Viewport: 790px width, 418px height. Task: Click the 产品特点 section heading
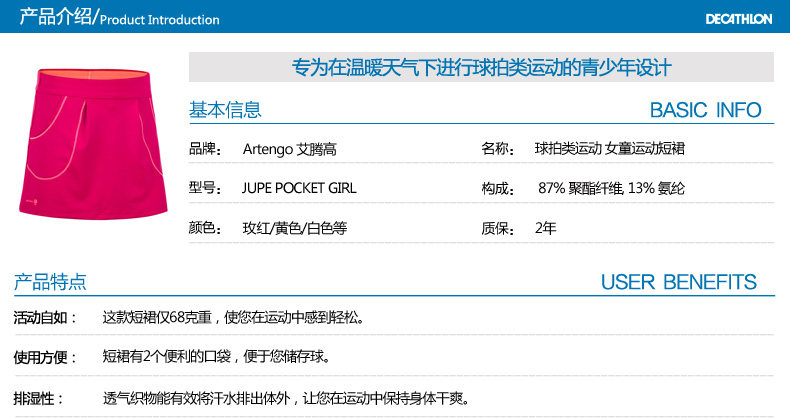coord(50,282)
